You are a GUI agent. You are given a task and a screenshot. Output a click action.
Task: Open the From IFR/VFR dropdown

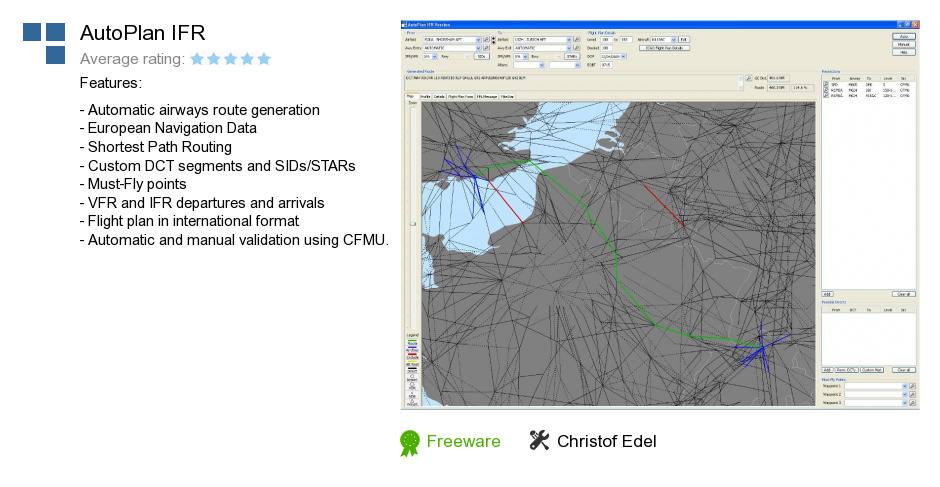[435, 56]
